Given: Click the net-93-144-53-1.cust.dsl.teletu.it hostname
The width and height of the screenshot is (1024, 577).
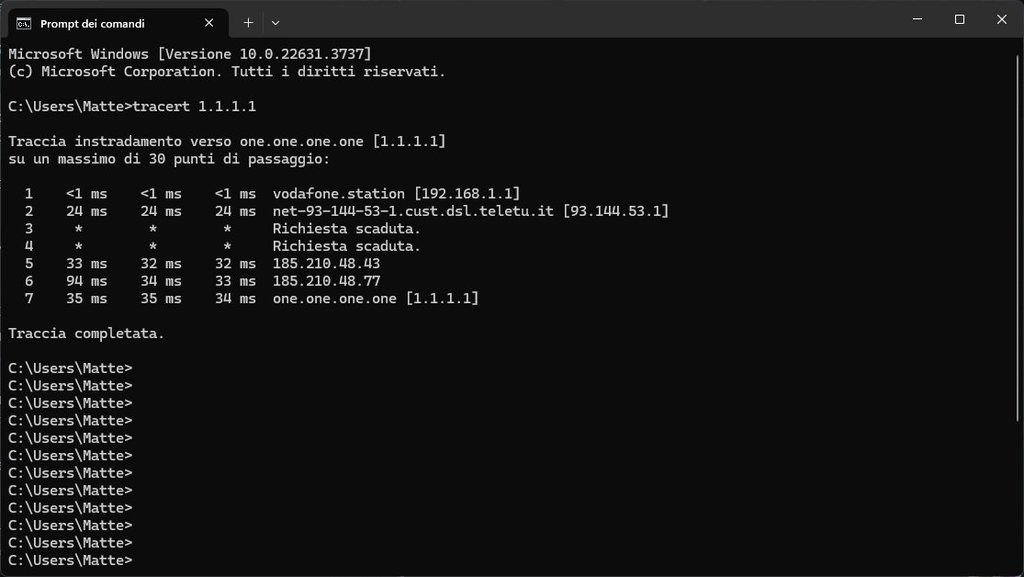Looking at the screenshot, I should 413,211.
